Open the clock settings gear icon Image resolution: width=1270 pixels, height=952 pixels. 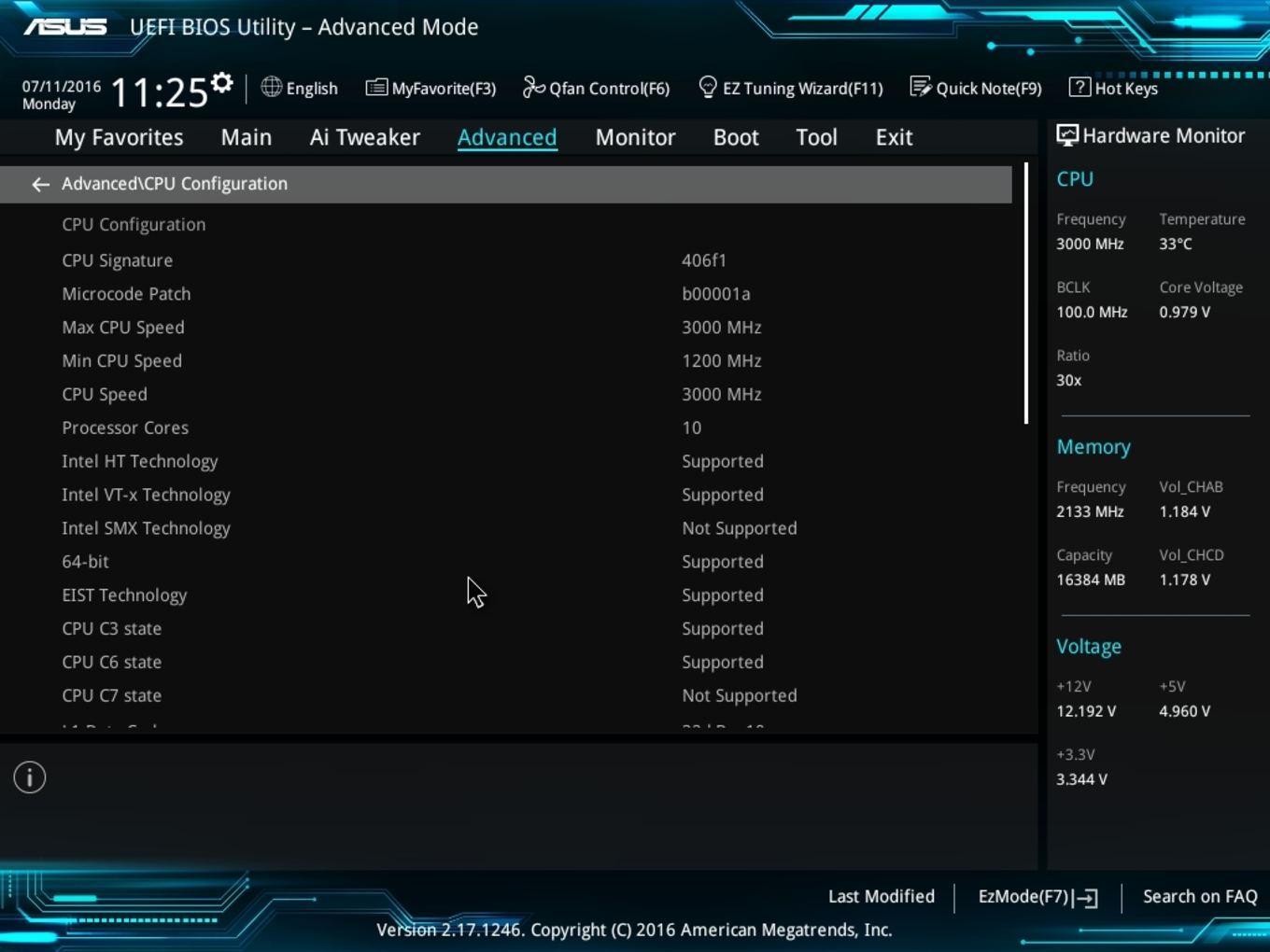point(222,83)
